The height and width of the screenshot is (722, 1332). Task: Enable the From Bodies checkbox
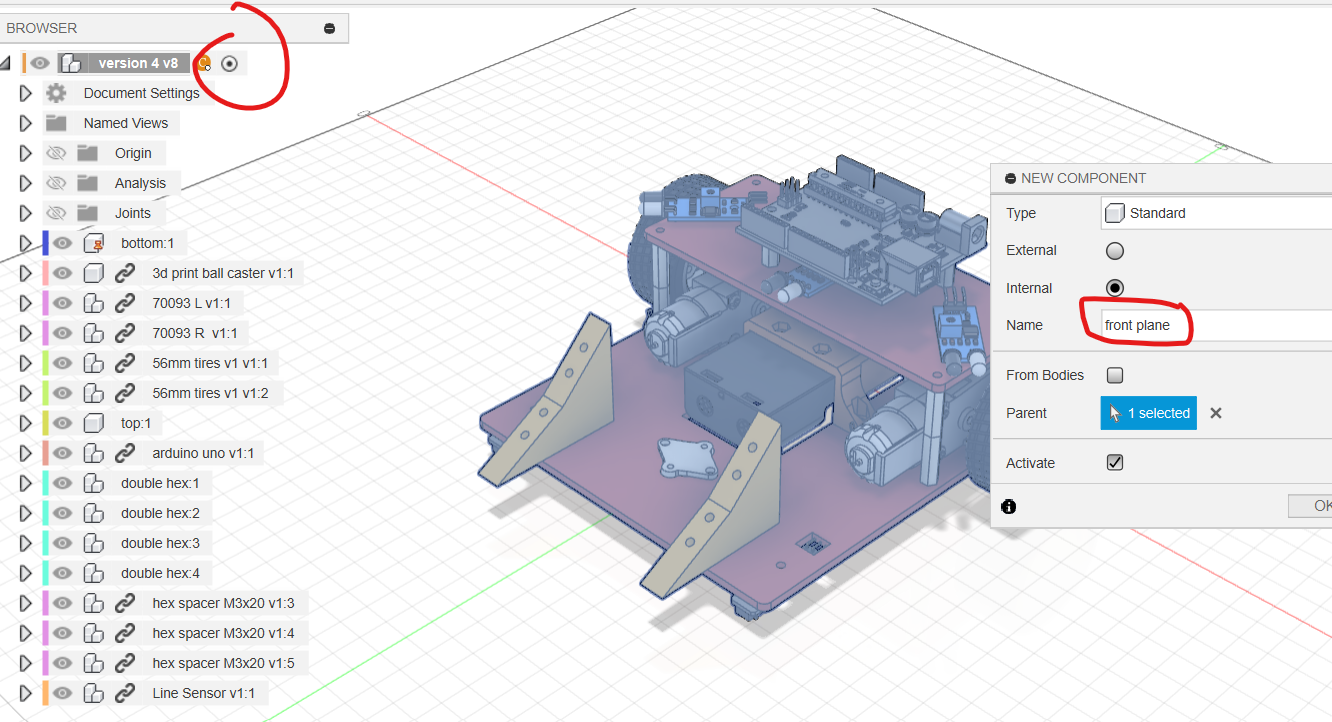(x=1115, y=375)
